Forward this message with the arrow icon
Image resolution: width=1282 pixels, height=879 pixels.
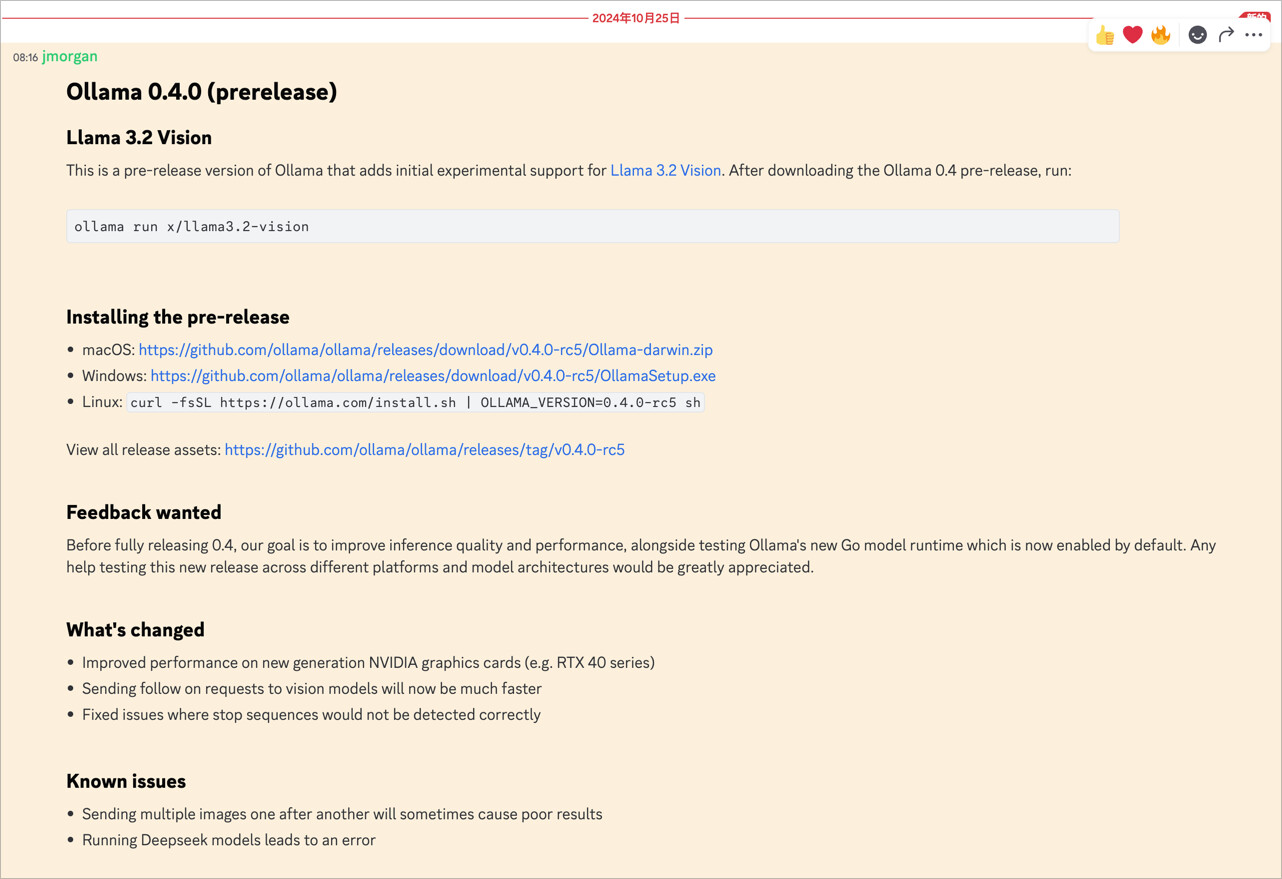(1226, 35)
